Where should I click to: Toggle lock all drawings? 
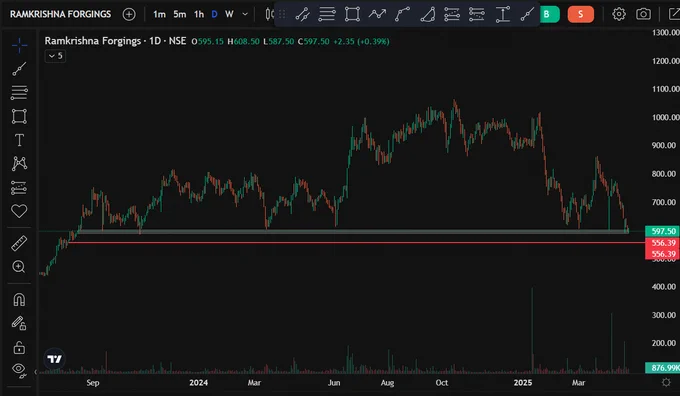19,347
